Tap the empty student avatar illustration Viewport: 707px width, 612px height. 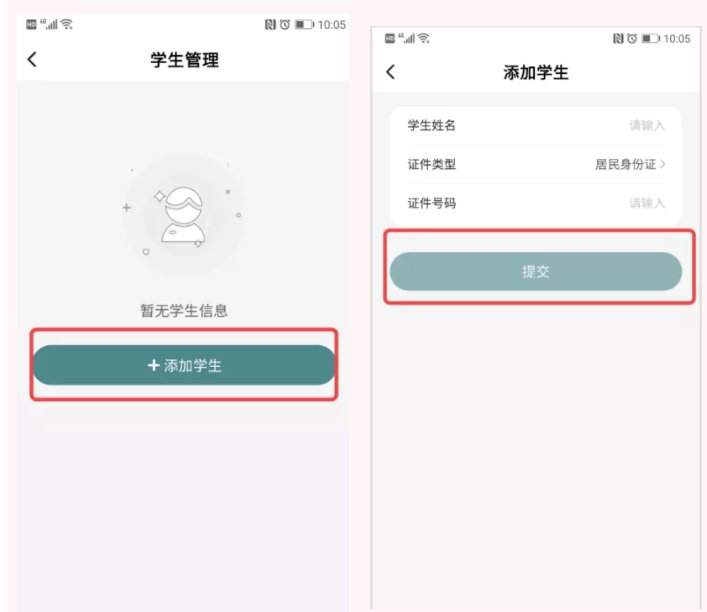(183, 216)
